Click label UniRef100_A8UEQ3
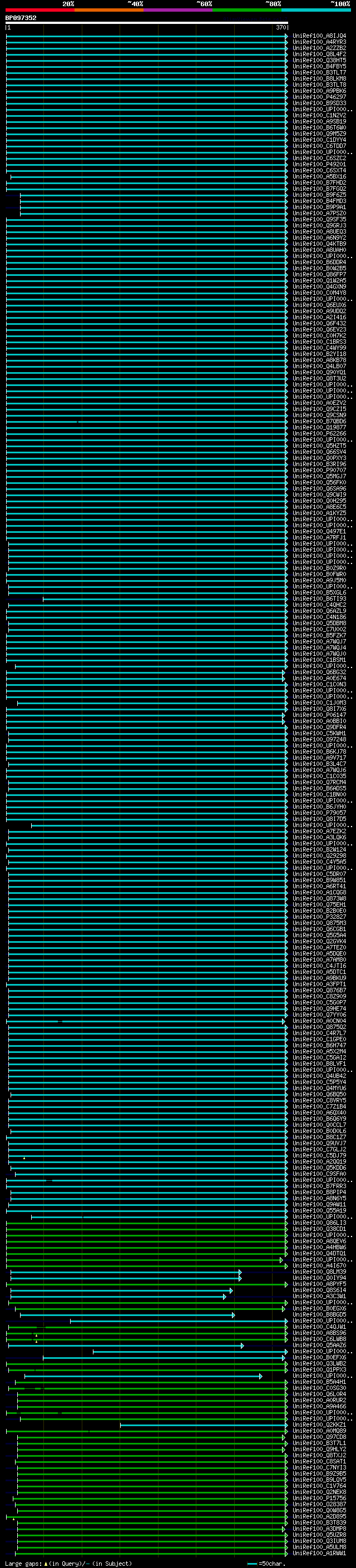This screenshot has width=356, height=1568. (319, 231)
